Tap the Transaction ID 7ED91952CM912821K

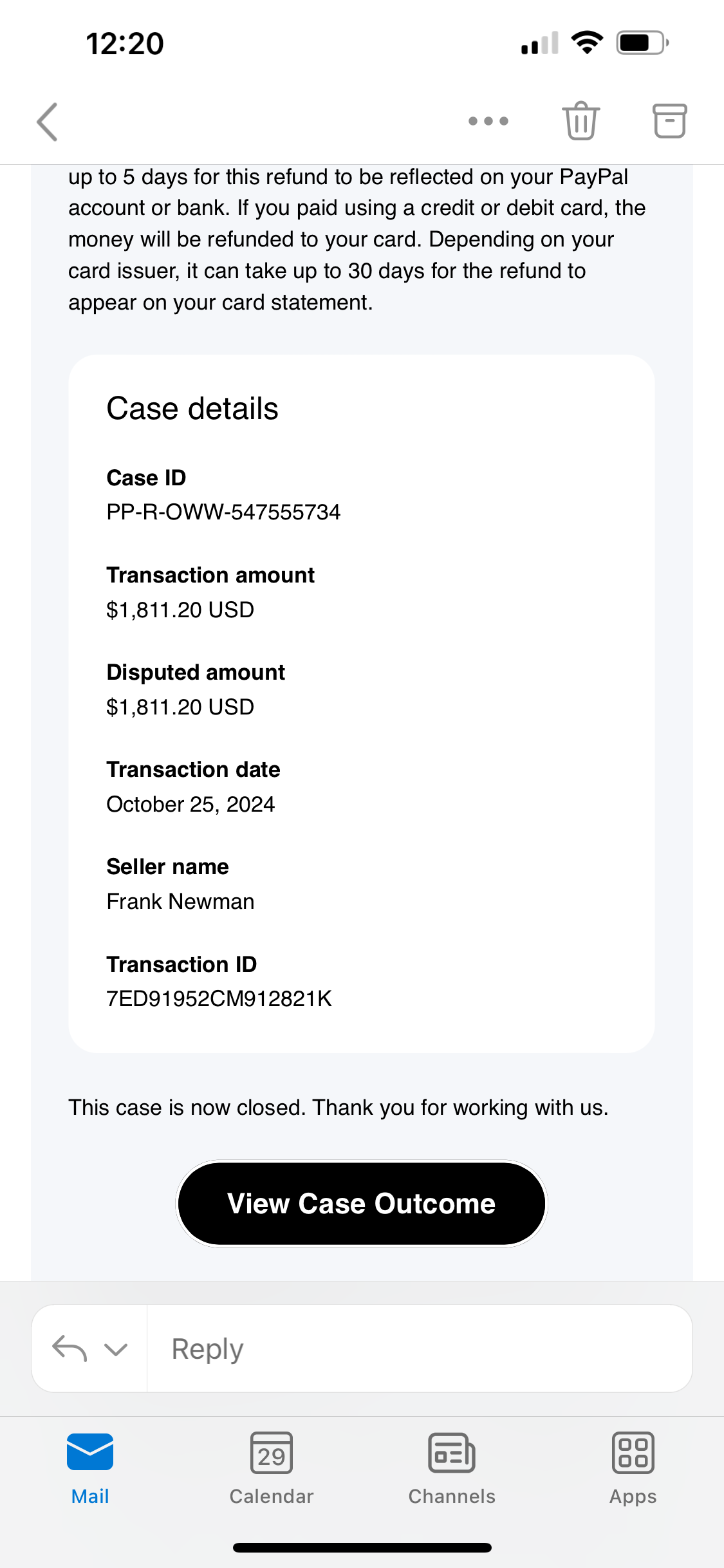(219, 999)
